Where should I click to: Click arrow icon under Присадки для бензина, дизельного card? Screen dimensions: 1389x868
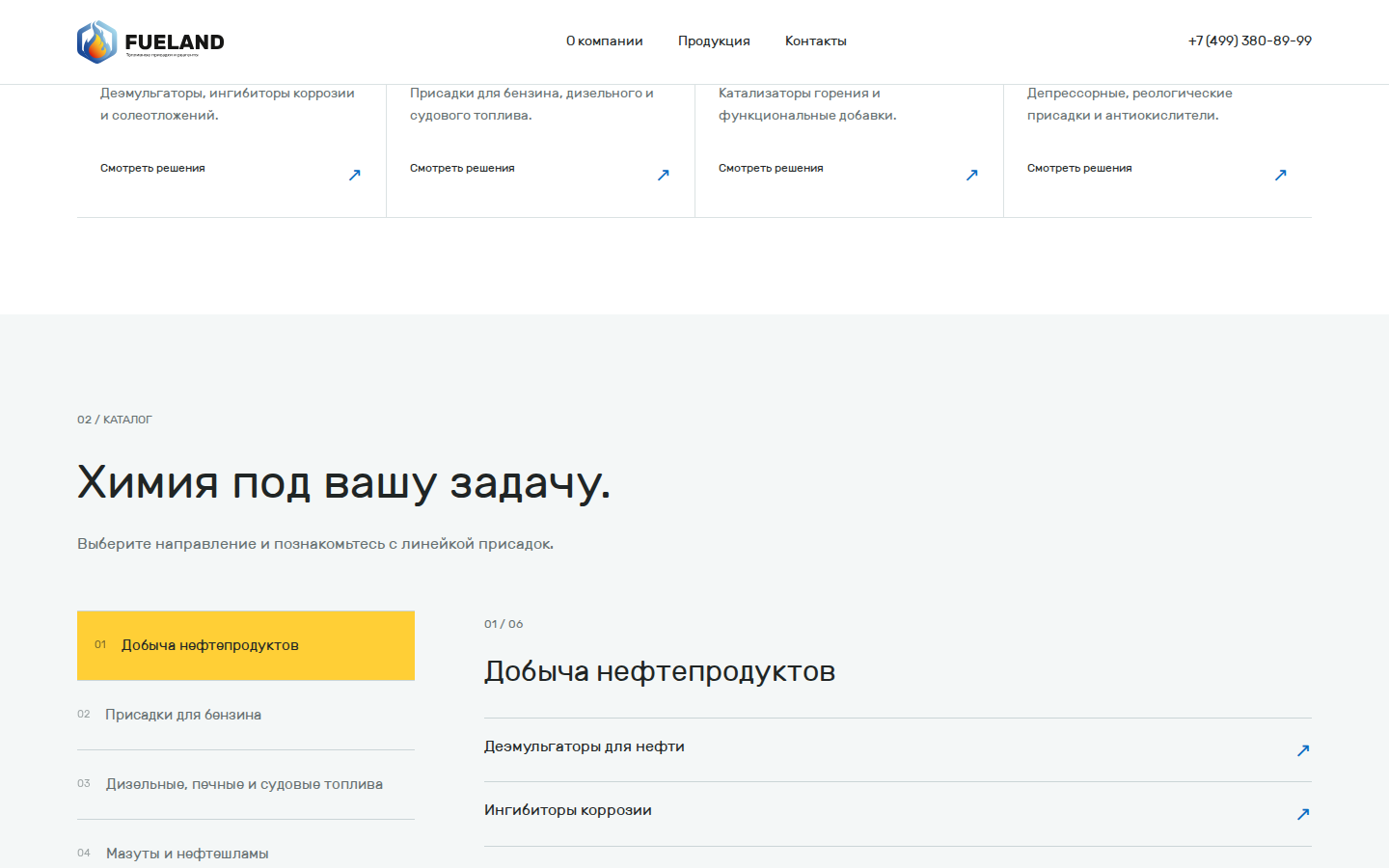pyautogui.click(x=663, y=175)
